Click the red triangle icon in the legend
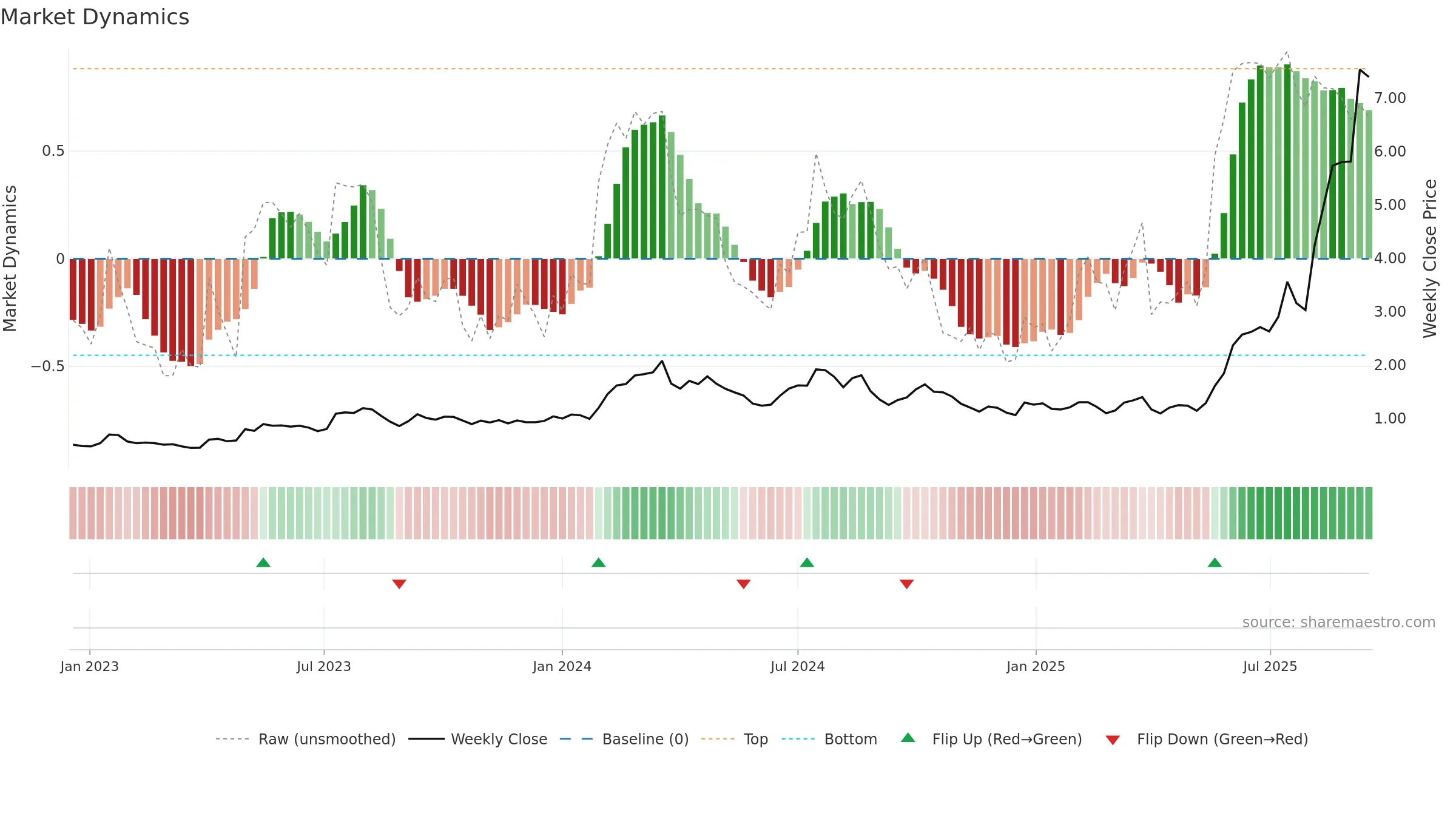Screen dimensions: 1456x819 click(x=1113, y=740)
